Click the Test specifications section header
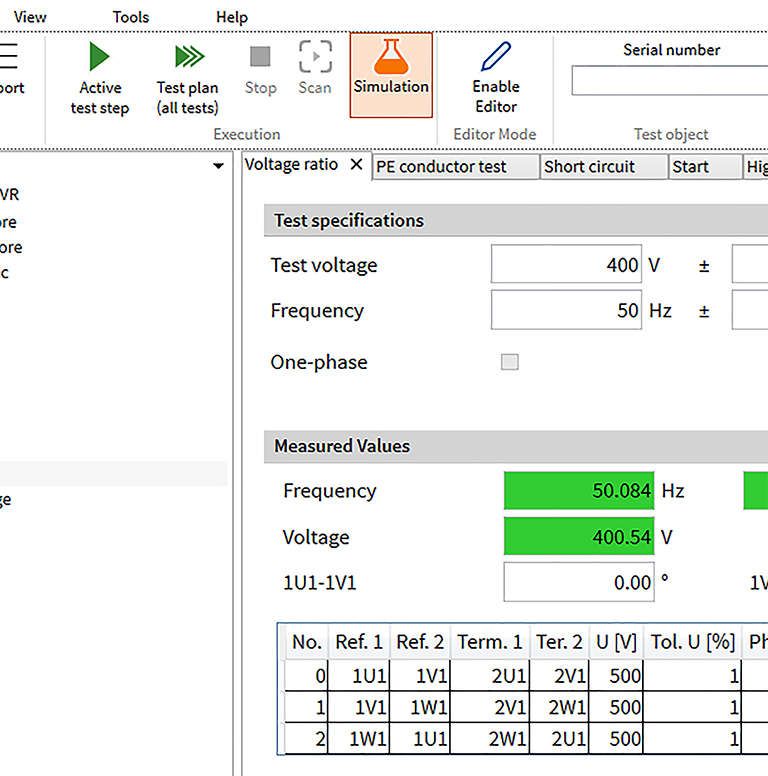768x776 pixels. point(516,220)
